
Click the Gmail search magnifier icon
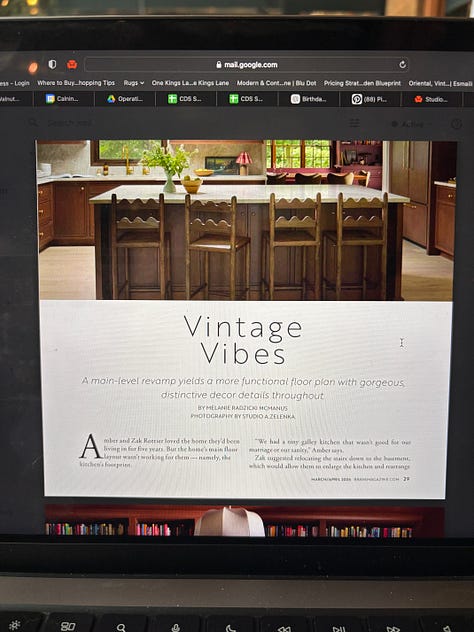[x=33, y=123]
